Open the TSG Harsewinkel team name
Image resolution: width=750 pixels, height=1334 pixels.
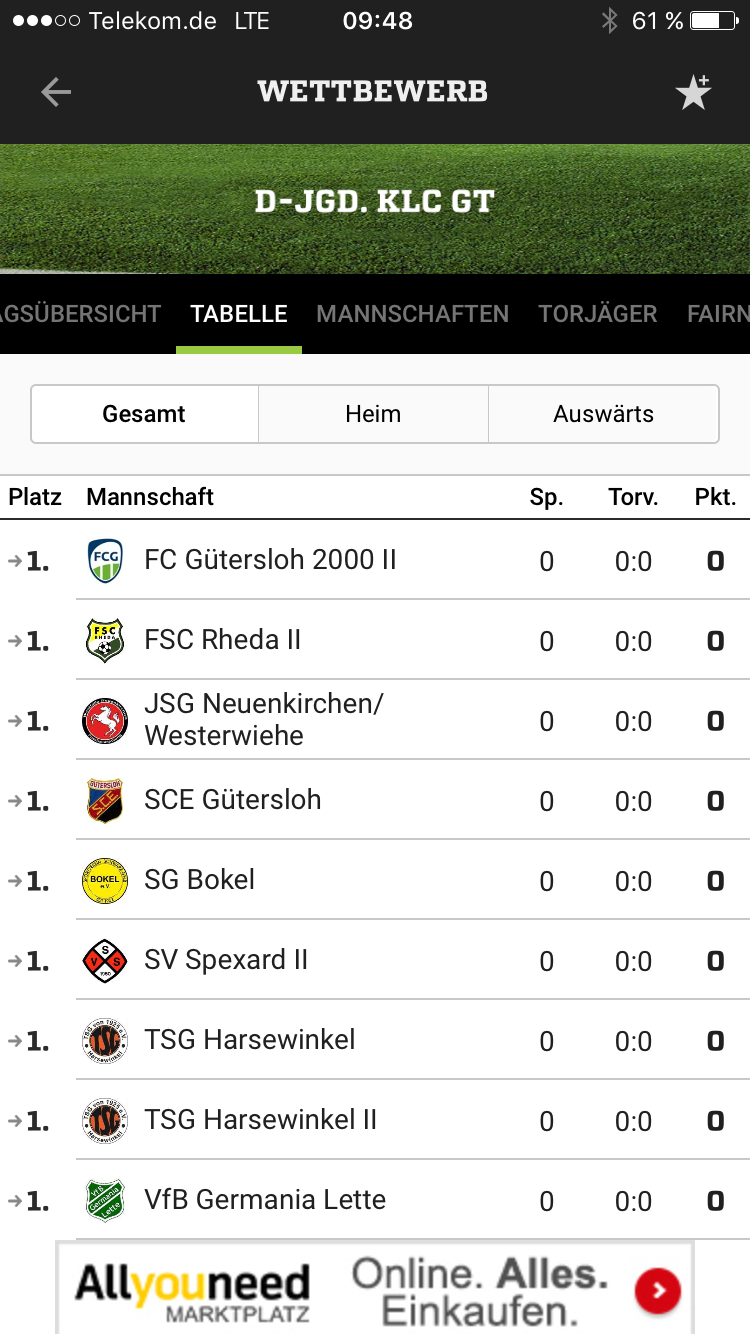click(250, 1040)
